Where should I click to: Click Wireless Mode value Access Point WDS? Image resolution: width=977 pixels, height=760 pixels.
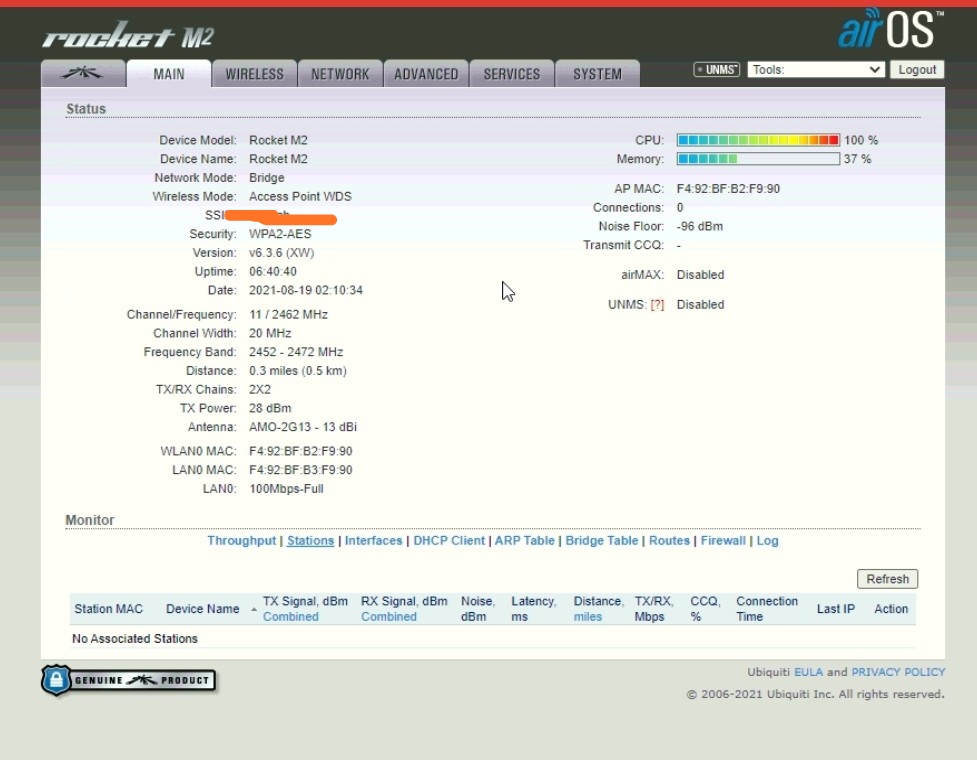(x=300, y=196)
